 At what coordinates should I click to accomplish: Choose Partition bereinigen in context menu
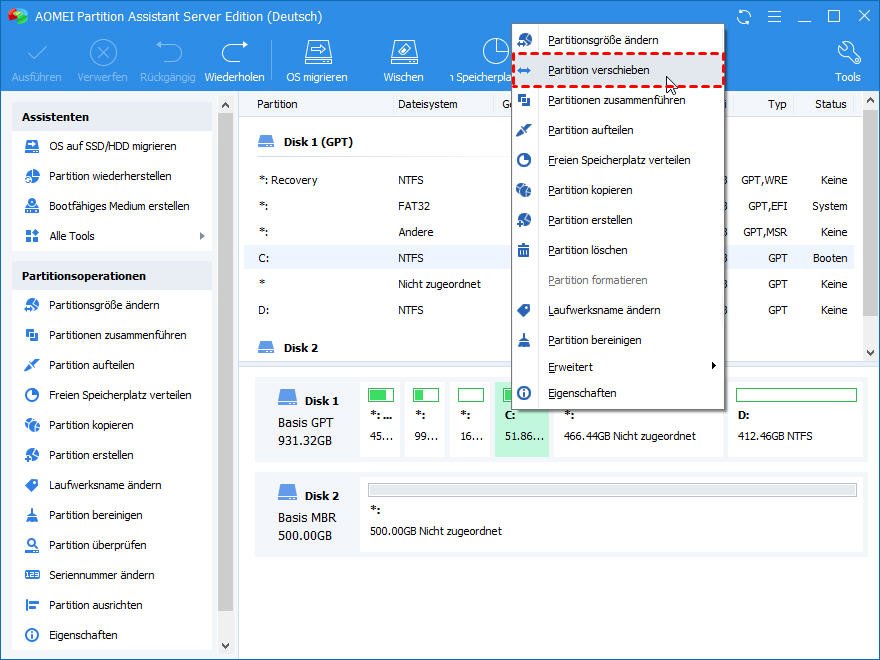618,340
